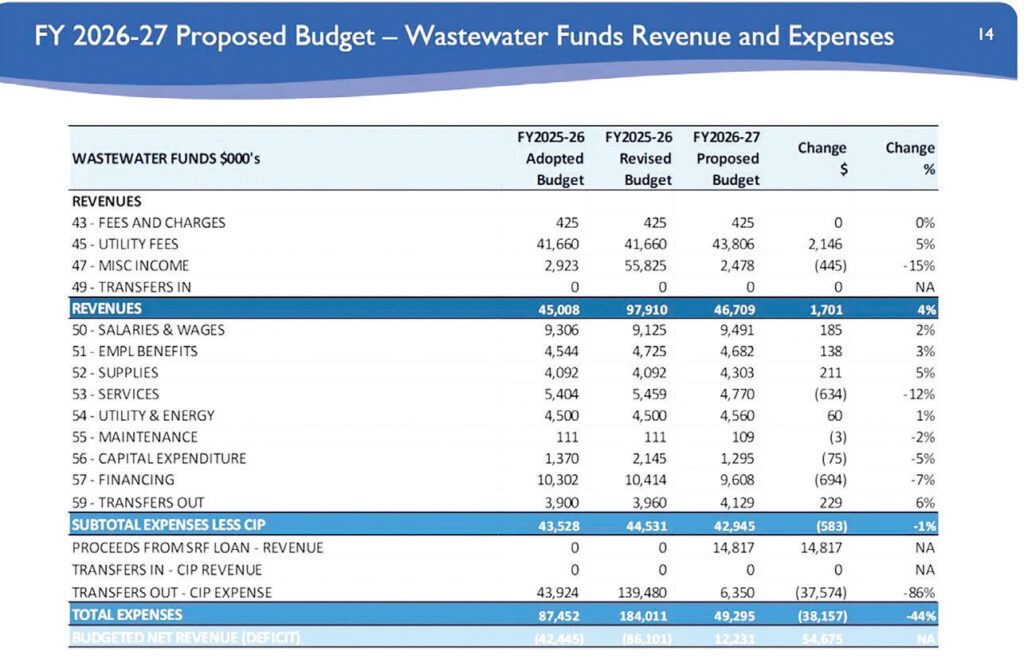Viewport: 1024px width, 659px height.
Task: Select the '56 - CAPITAL EXPENDITURE' row label
Action: click(x=159, y=458)
